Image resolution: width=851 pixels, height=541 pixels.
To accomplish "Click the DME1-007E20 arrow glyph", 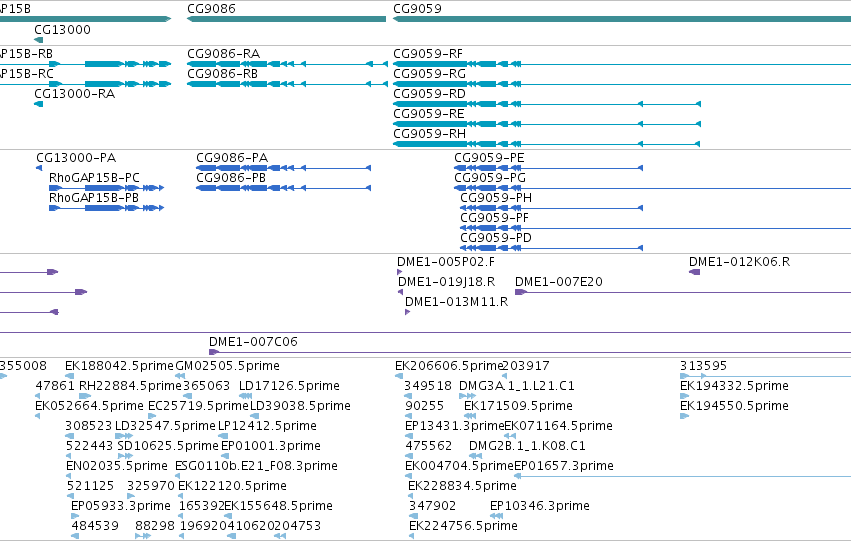I will [520, 292].
